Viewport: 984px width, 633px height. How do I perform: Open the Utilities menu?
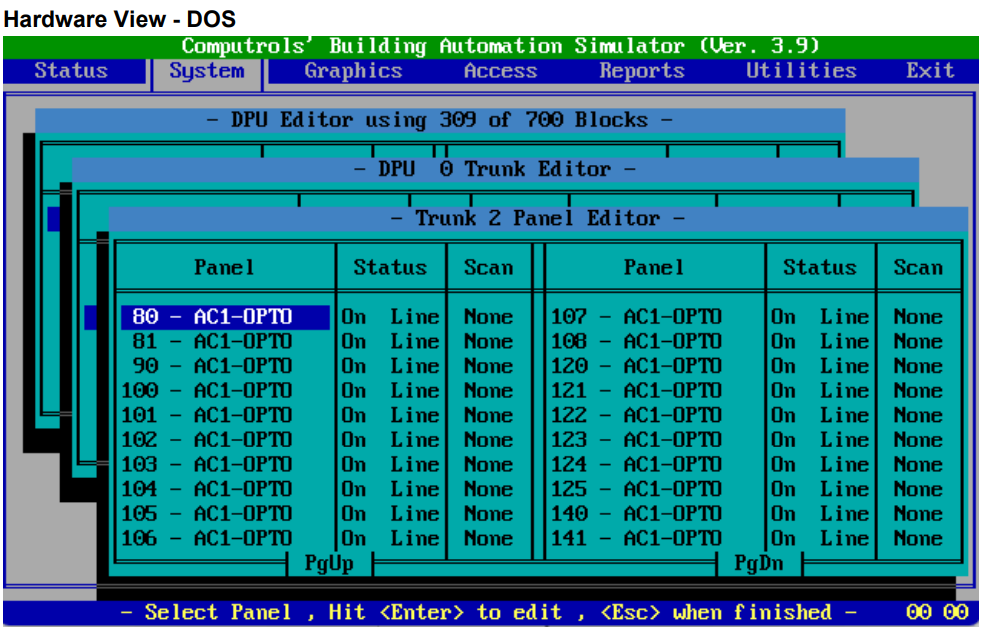point(800,70)
